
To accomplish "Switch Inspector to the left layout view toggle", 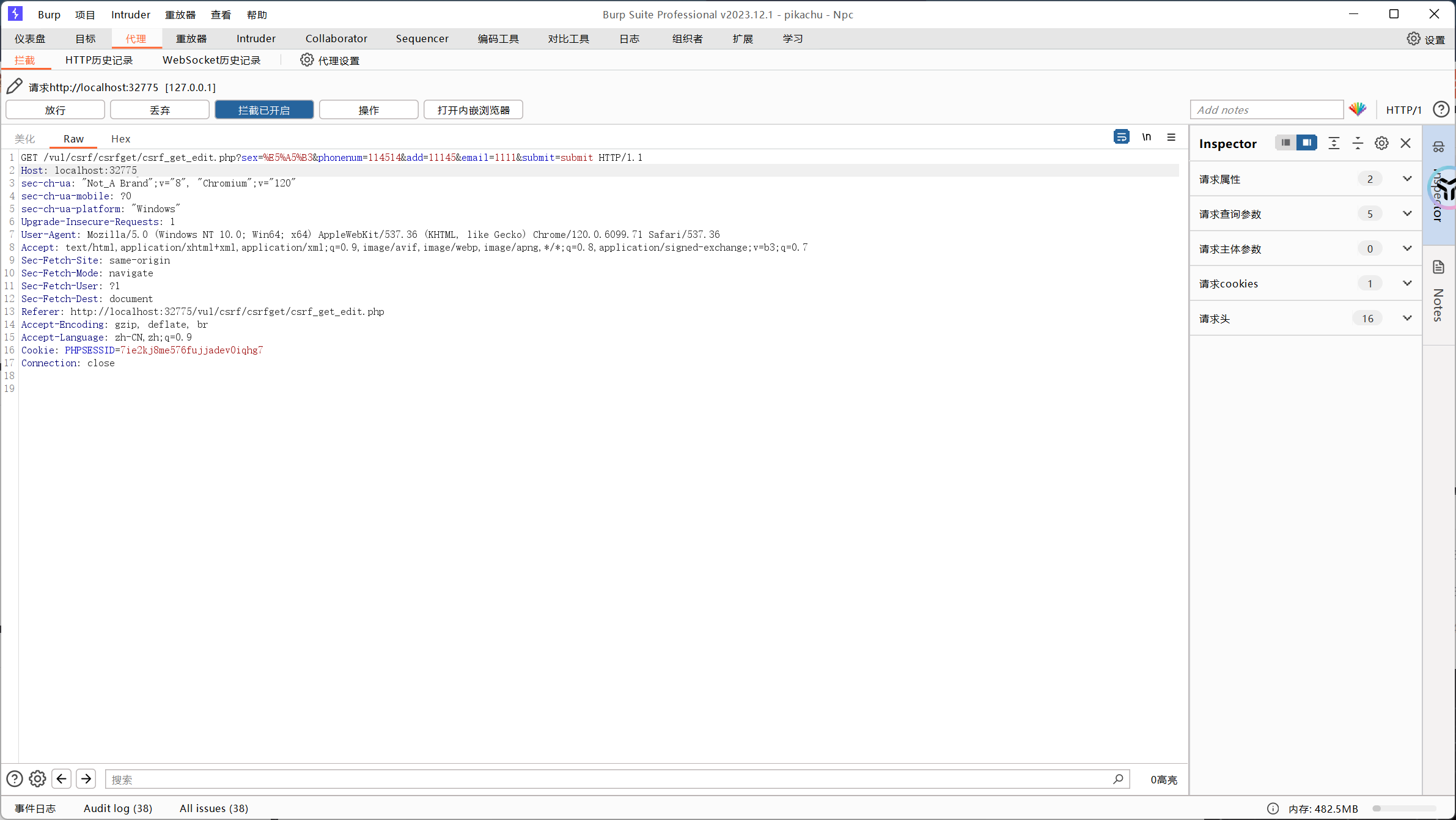I will point(1285,143).
